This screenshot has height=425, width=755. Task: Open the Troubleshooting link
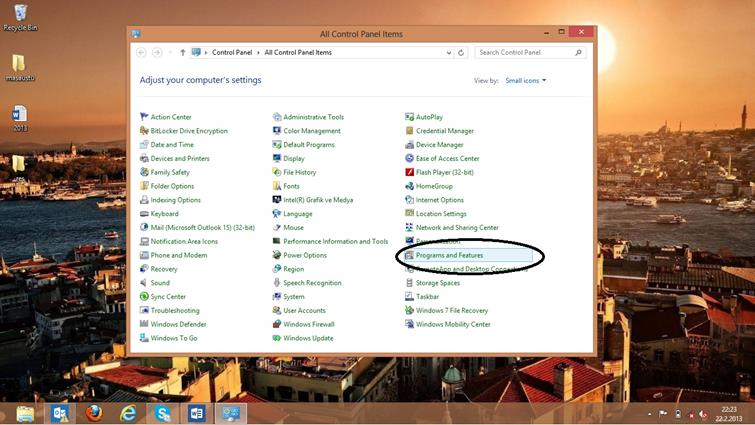[175, 310]
